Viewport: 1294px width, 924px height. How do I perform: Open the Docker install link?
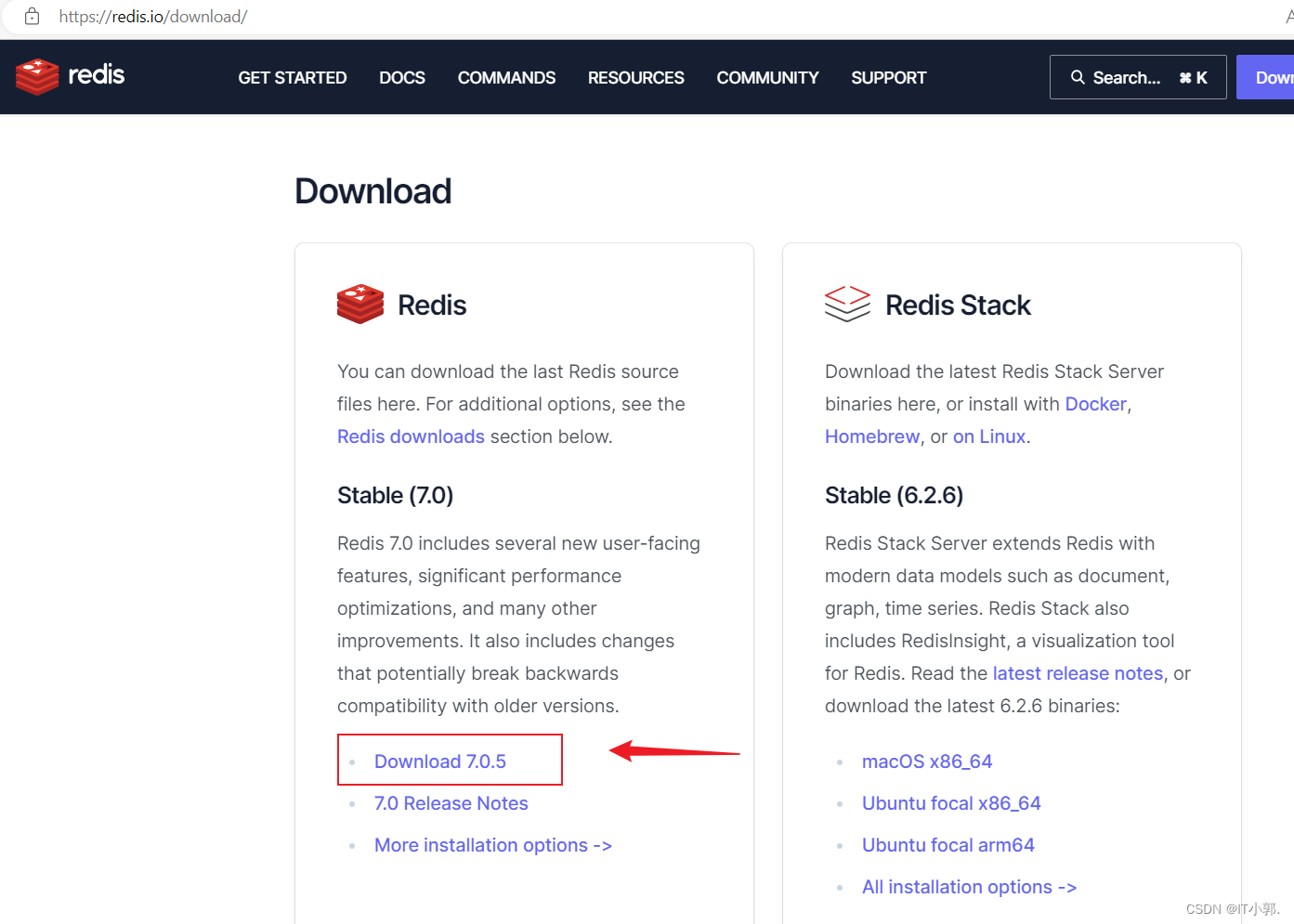tap(1095, 404)
